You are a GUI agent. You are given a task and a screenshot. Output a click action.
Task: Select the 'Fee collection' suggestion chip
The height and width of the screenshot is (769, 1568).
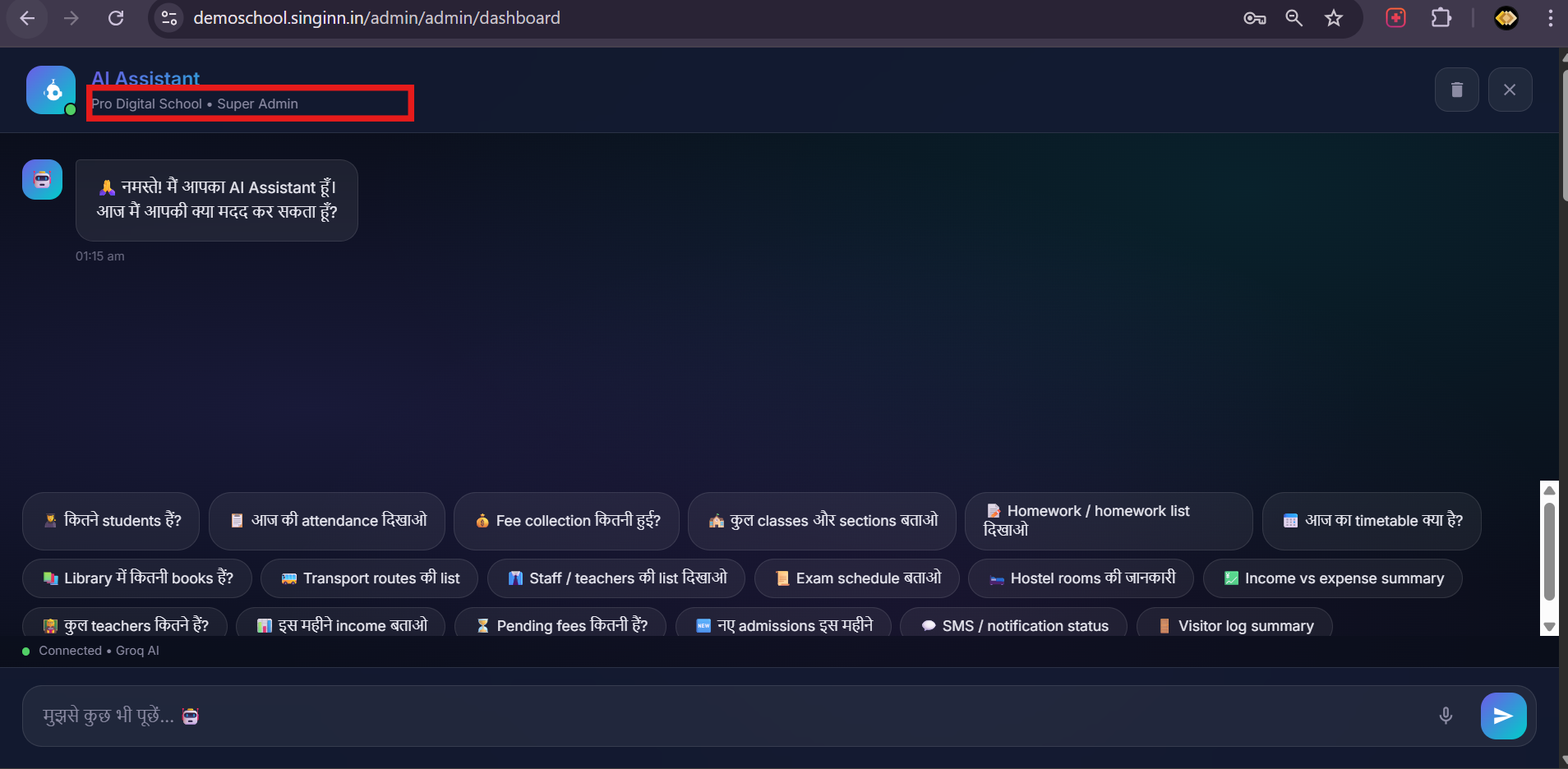tap(566, 521)
